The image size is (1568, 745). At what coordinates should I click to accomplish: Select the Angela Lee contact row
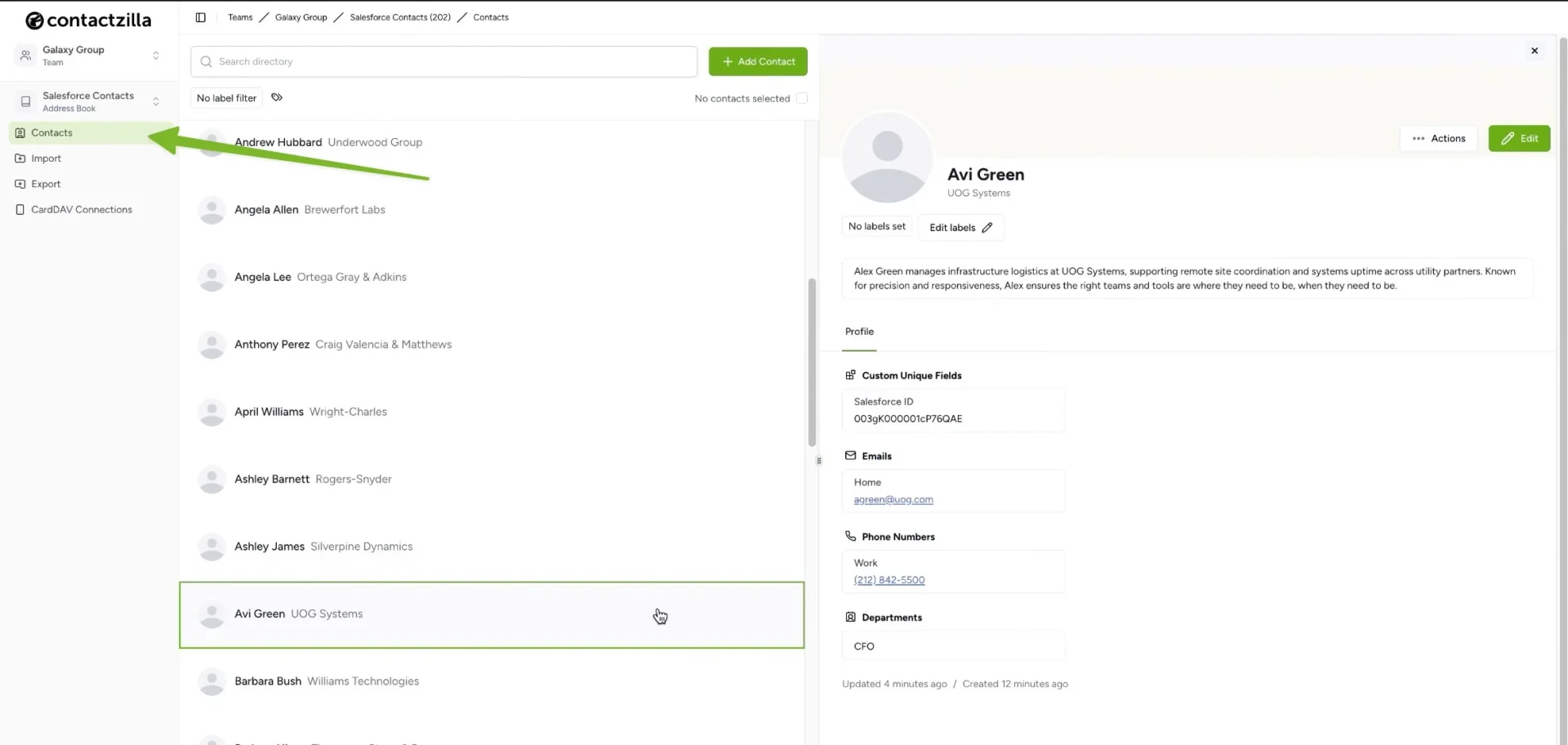pos(492,278)
